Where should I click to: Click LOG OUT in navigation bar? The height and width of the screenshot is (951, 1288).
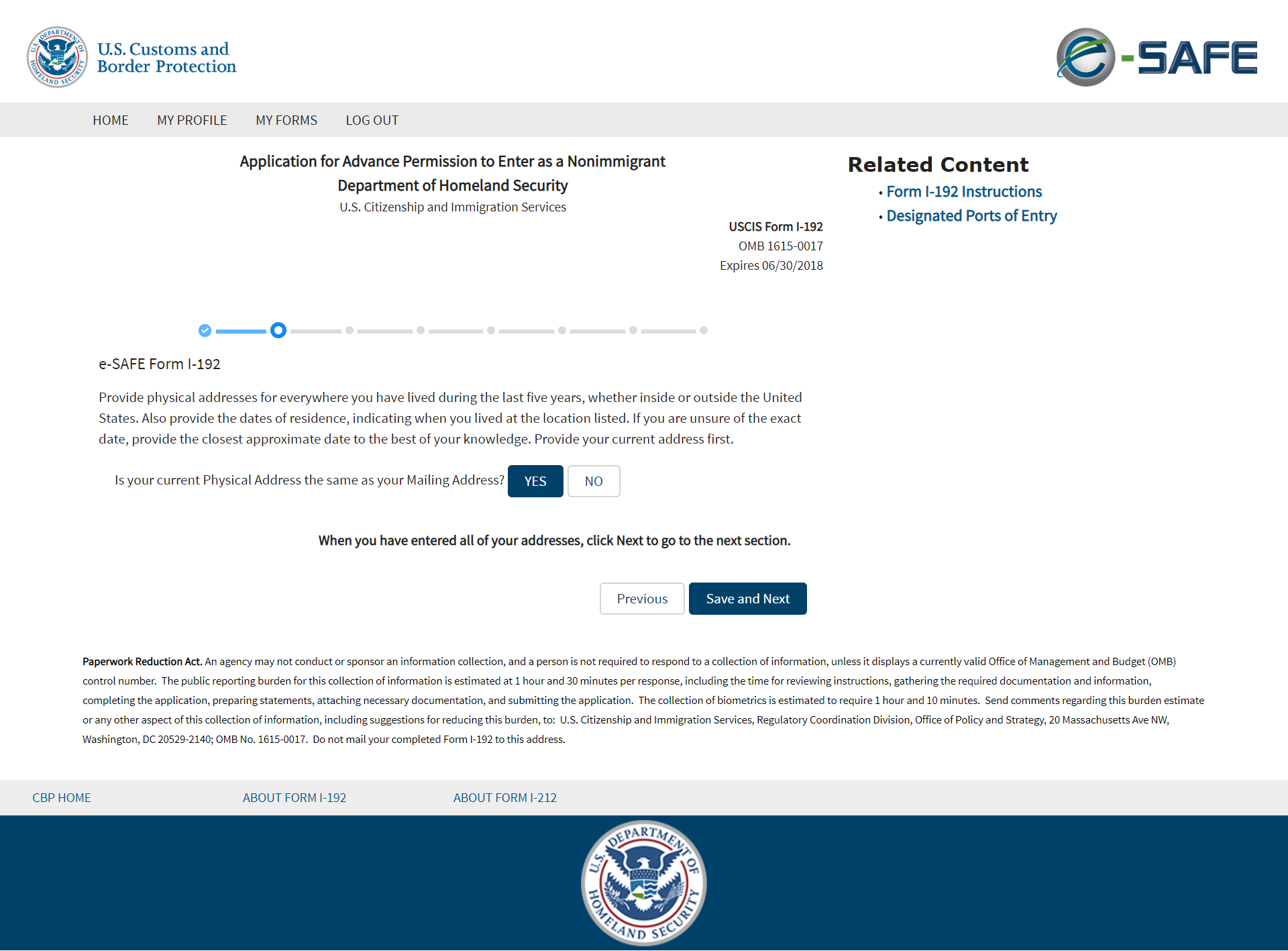(x=372, y=120)
